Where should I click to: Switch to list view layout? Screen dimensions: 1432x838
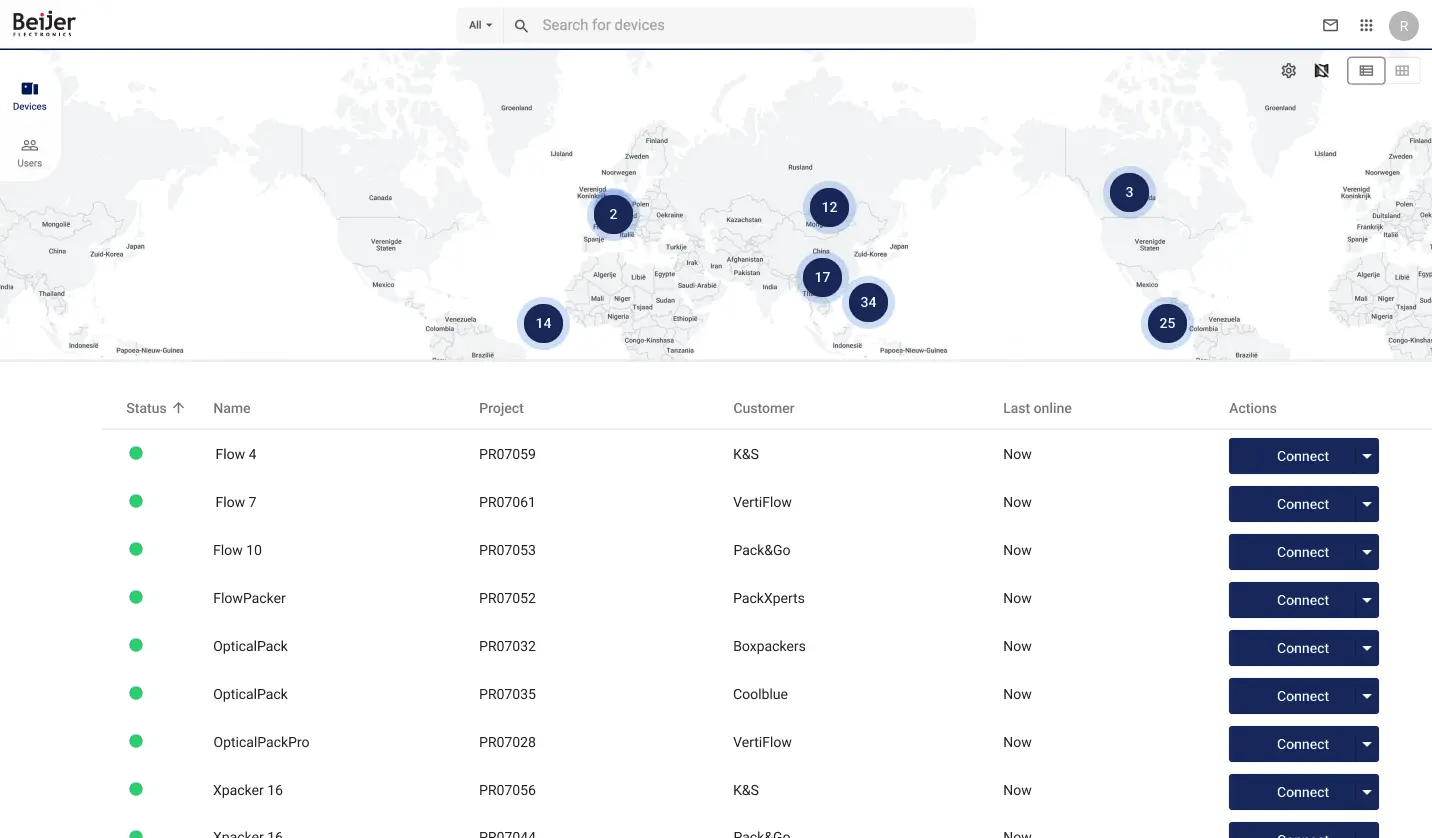[x=1366, y=71]
